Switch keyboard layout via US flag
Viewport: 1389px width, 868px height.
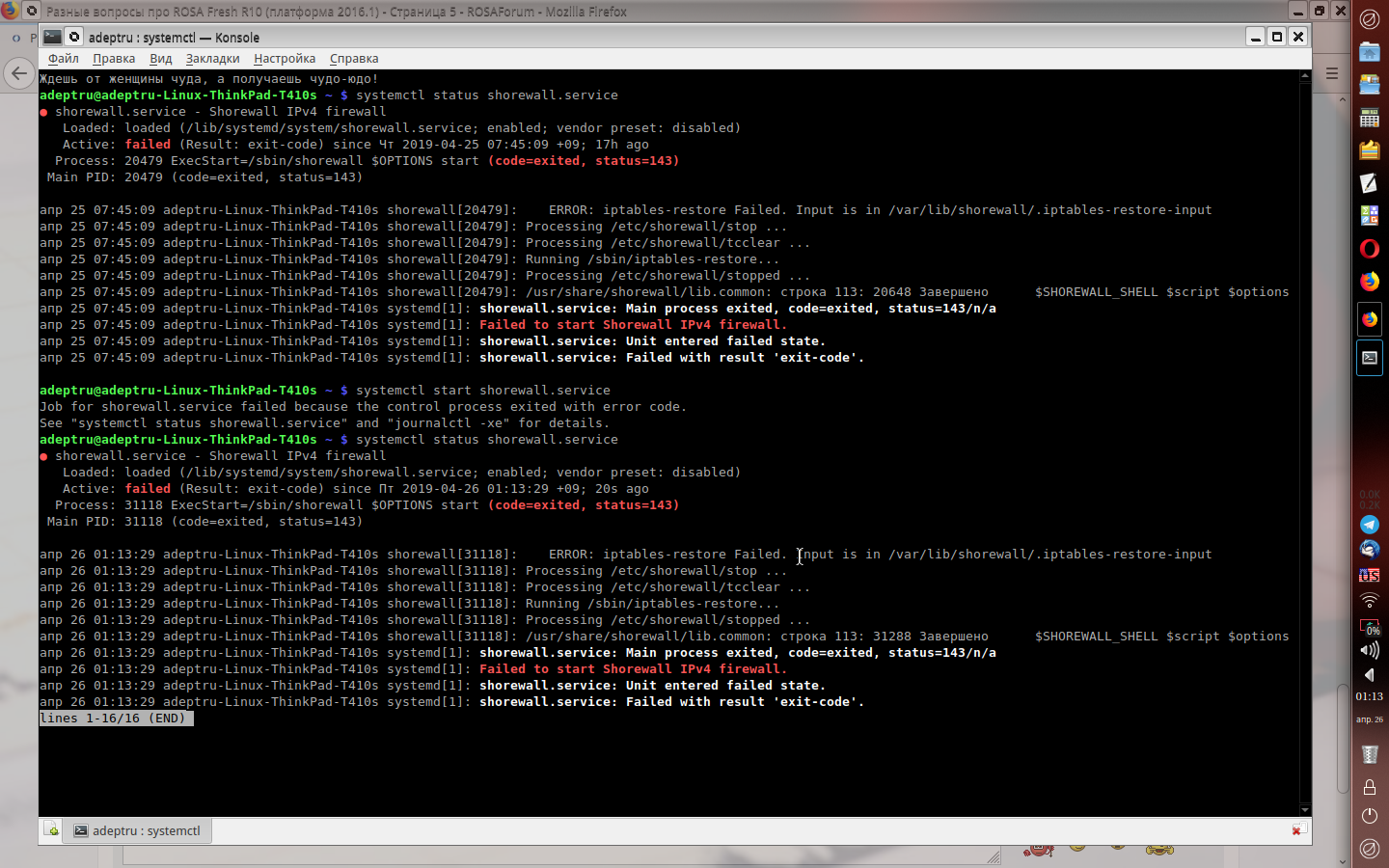pyautogui.click(x=1370, y=575)
